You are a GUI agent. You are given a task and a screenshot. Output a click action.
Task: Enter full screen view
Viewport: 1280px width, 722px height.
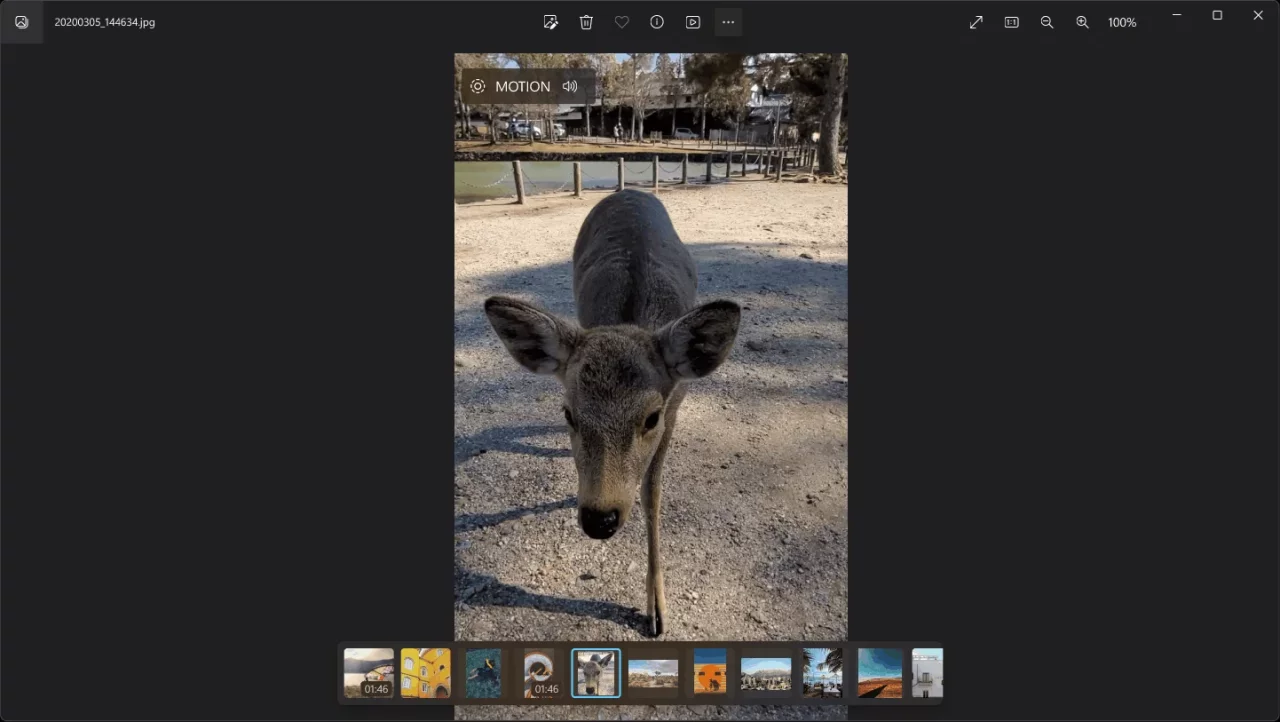coord(976,22)
